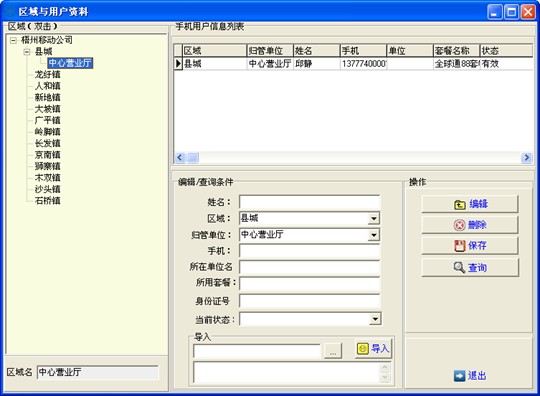Click the import log scroll-up arrow
The width and height of the screenshot is (540, 396).
385,367
